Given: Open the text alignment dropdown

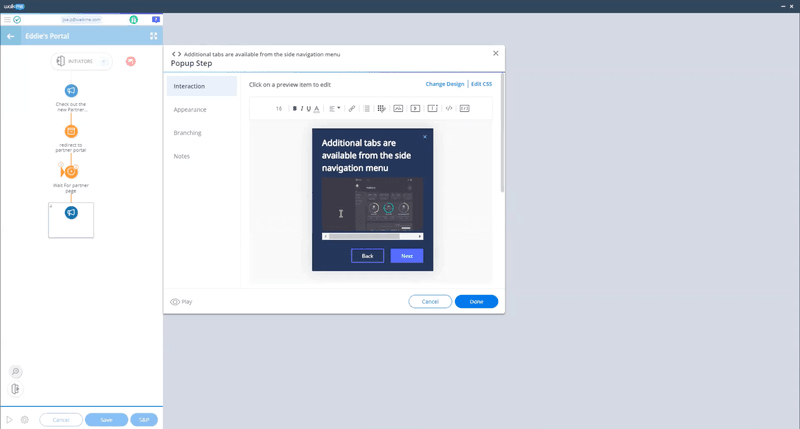Looking at the screenshot, I should coord(335,108).
